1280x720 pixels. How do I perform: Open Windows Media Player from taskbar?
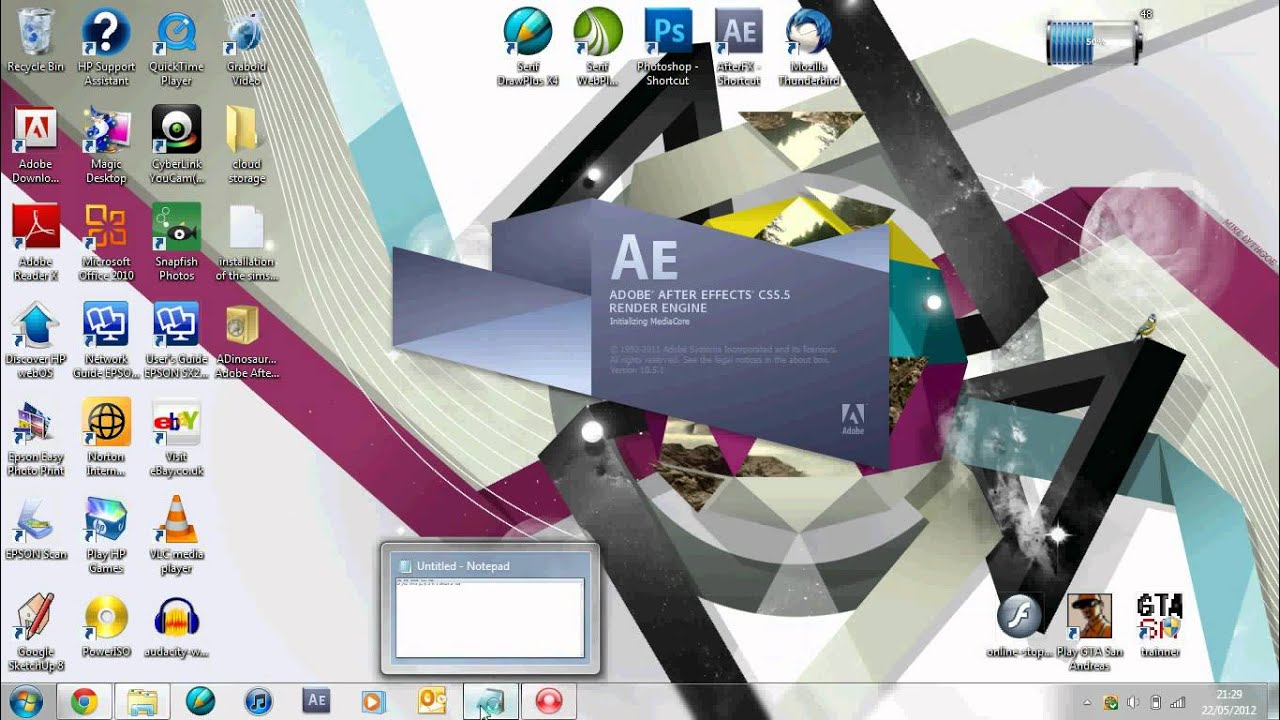click(x=374, y=702)
